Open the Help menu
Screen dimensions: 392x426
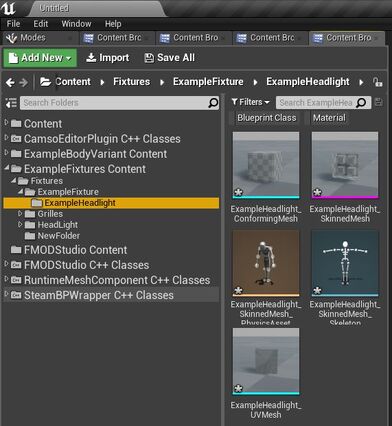113,24
